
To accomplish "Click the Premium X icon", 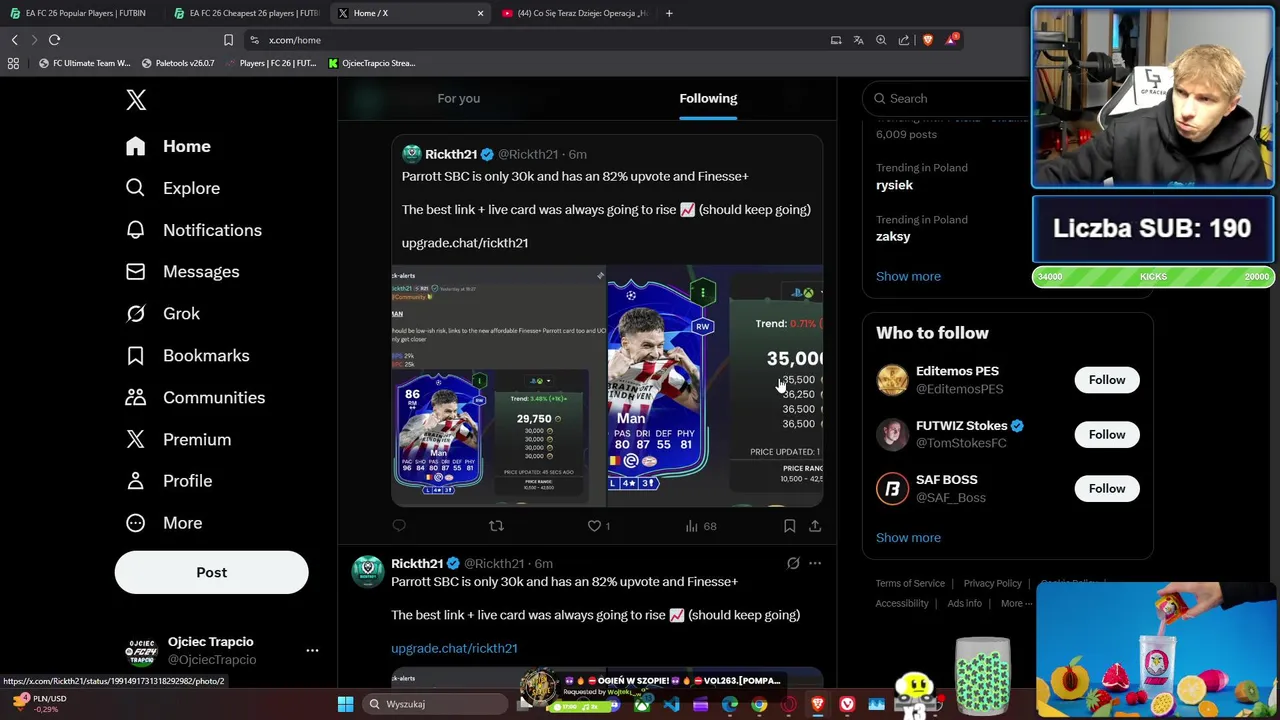I will [x=136, y=439].
